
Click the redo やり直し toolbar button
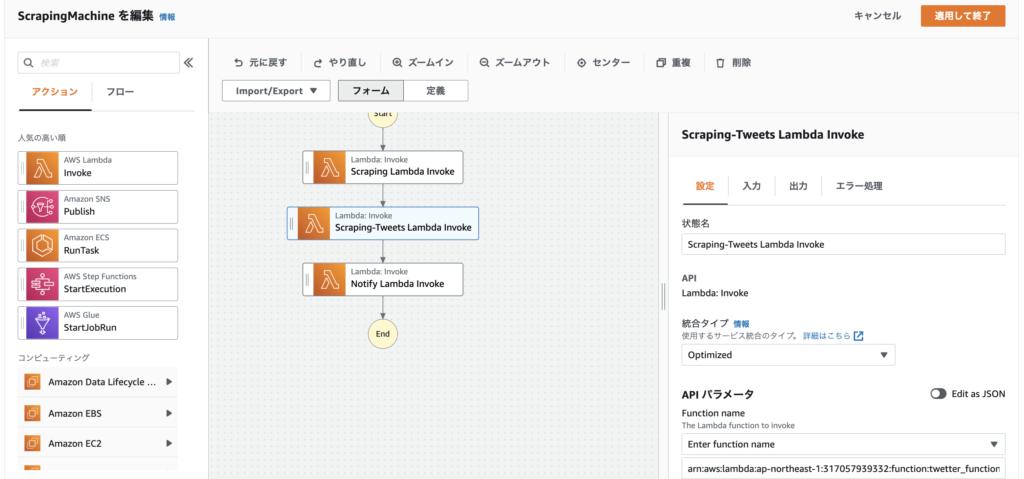click(x=340, y=63)
